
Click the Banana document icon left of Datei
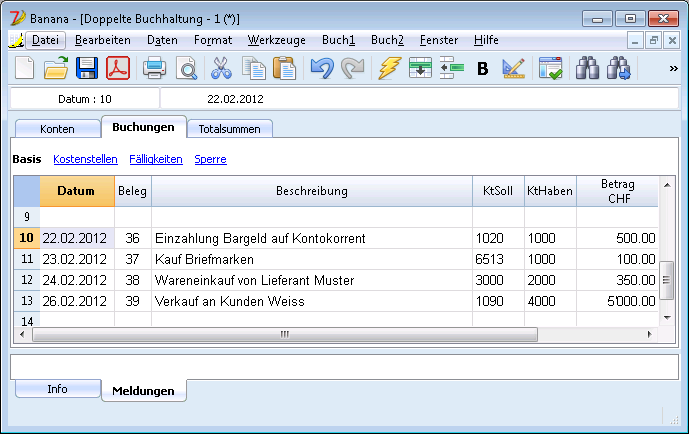coord(16,40)
